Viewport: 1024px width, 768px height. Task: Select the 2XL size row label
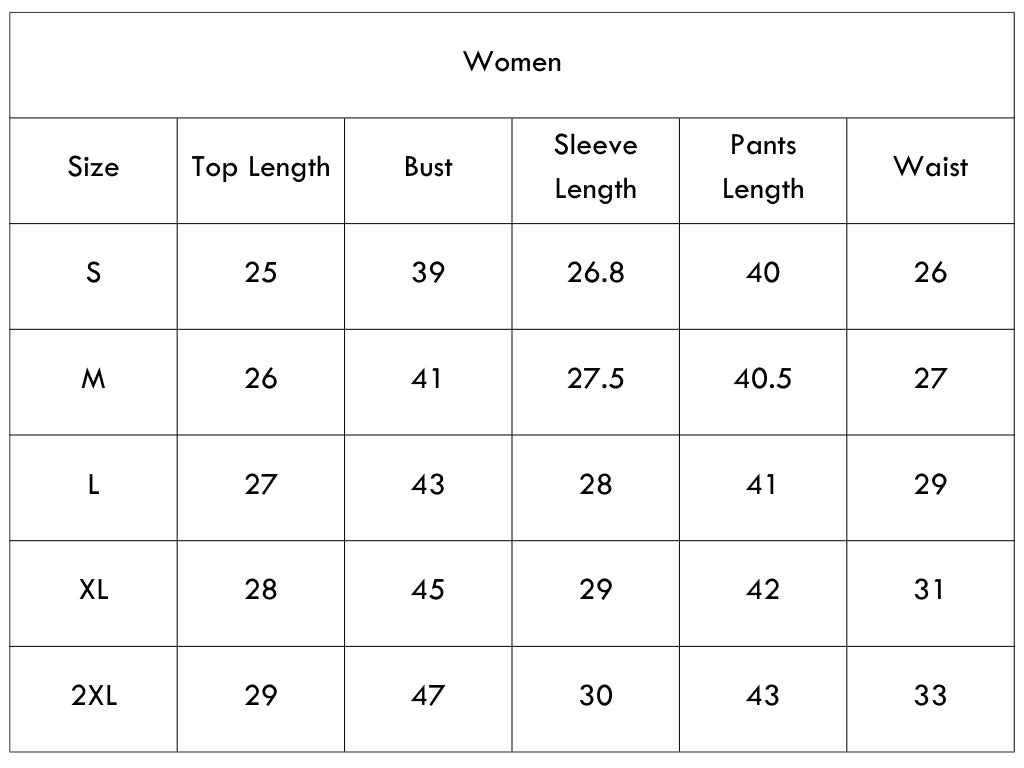pos(93,696)
